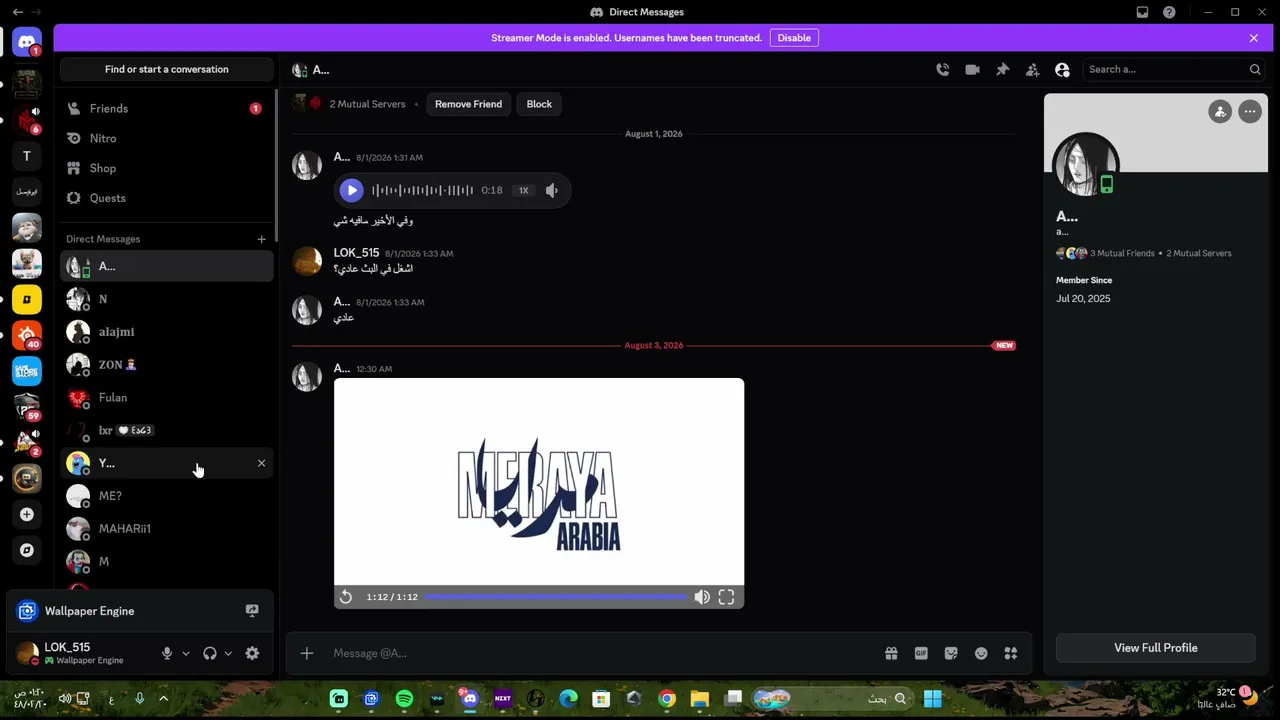
Task: Open Nitro page
Action: pos(166,138)
